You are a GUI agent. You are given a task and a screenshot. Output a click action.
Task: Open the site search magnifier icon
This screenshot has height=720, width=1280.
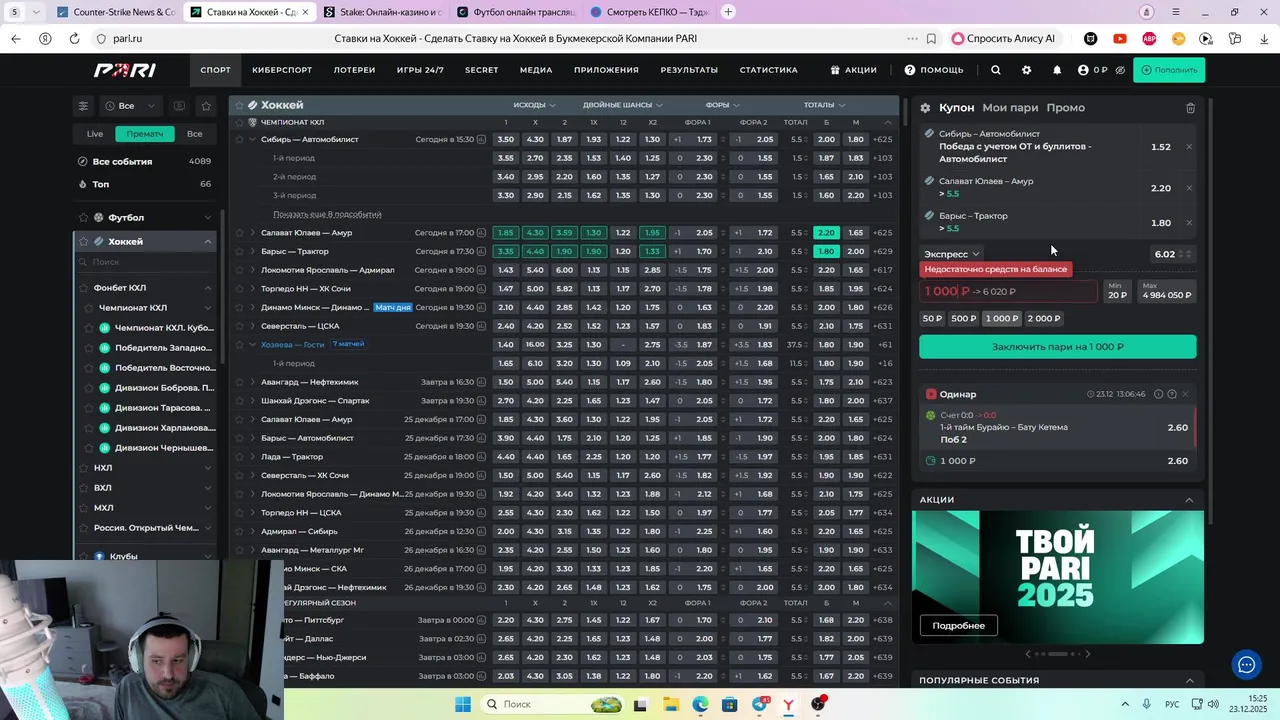995,70
